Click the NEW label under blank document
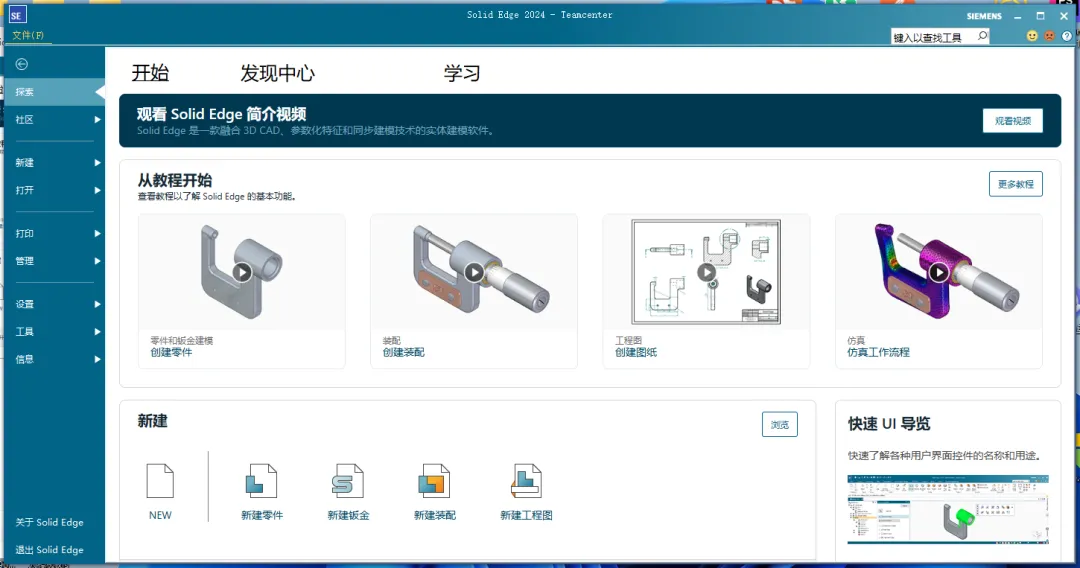Image resolution: width=1080 pixels, height=568 pixels. pyautogui.click(x=160, y=515)
